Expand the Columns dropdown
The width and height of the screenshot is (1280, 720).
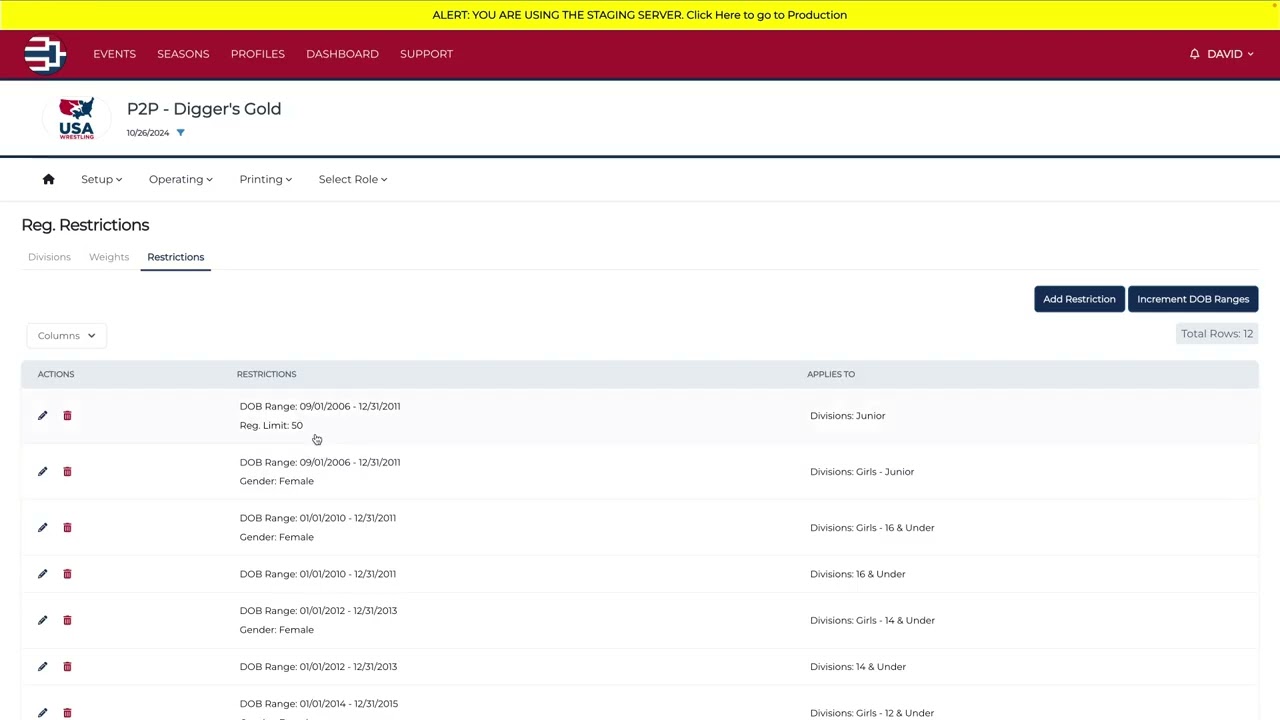(x=66, y=336)
